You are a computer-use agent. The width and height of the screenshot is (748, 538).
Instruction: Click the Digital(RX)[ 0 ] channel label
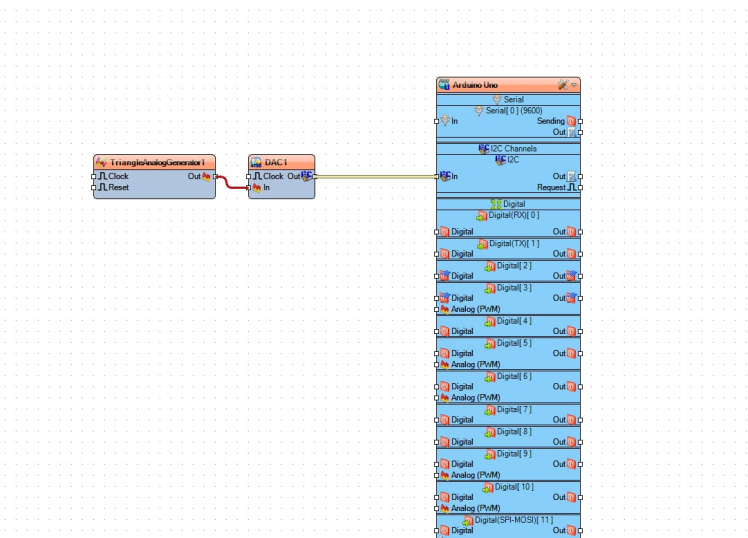pyautogui.click(x=514, y=215)
